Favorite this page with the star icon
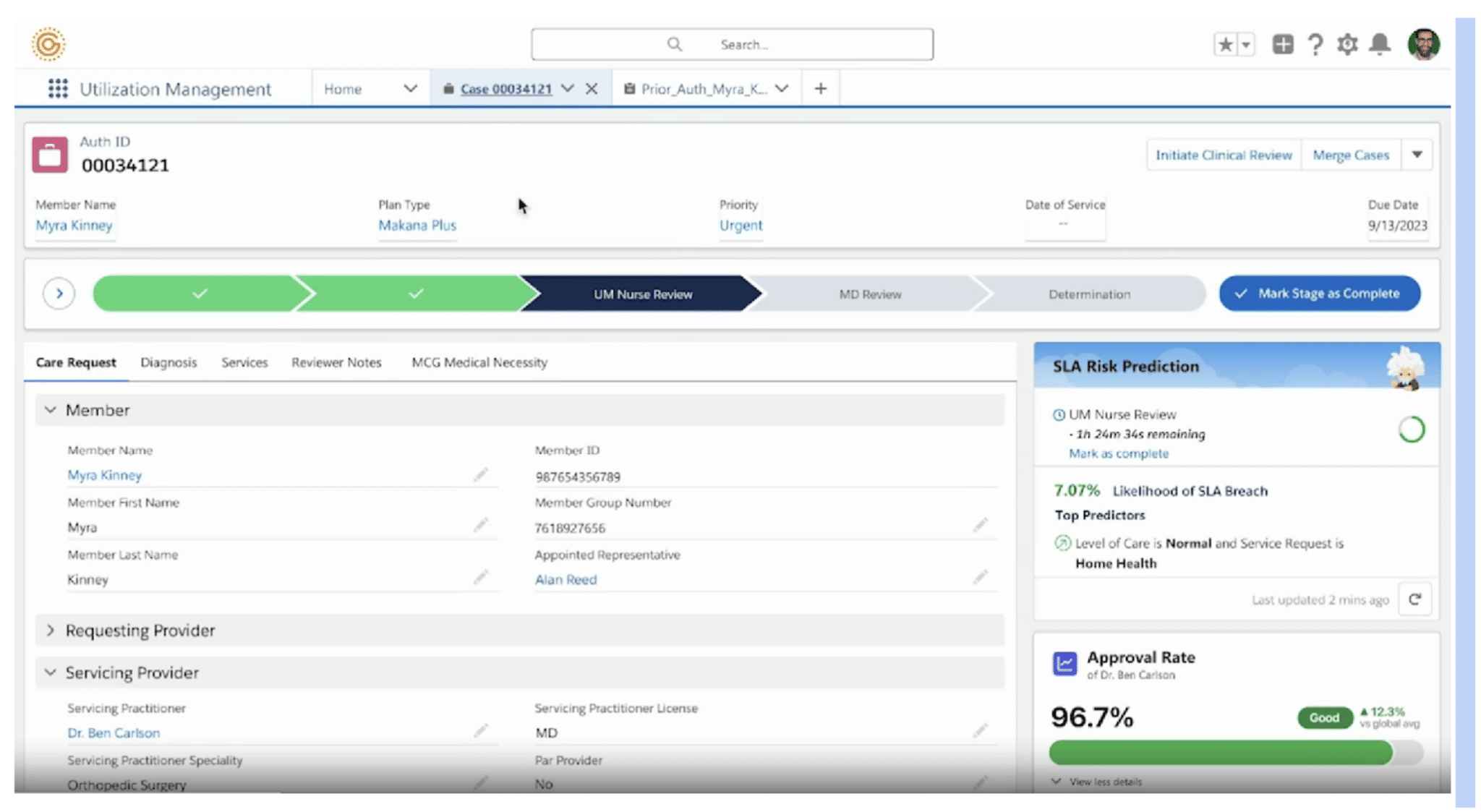Screen dimensions: 1481x812 click(1224, 44)
